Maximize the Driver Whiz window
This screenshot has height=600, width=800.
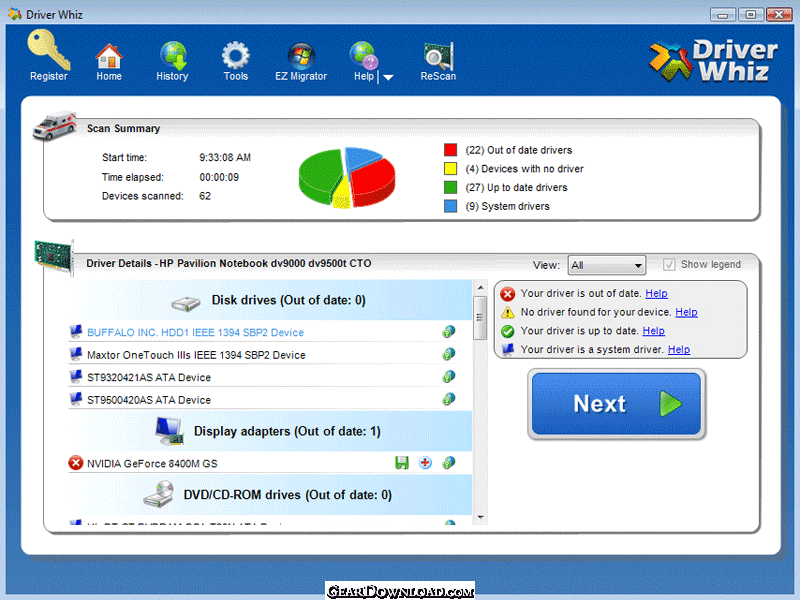(x=751, y=15)
